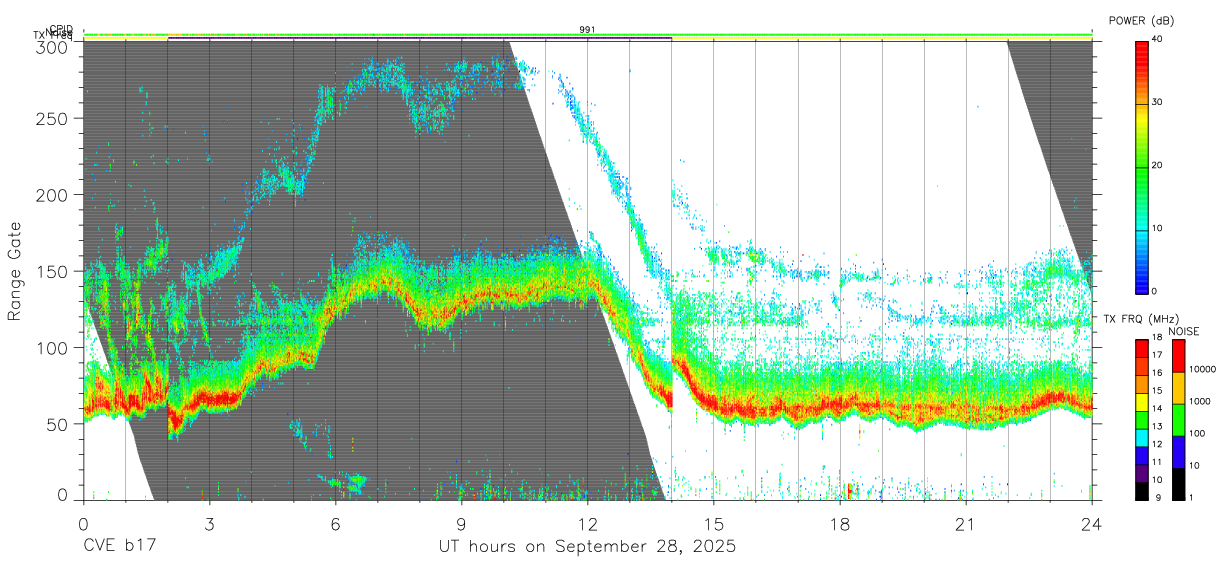Click the 6 tick on the UT hours axis
Image resolution: width=1228 pixels, height=567 pixels.
point(335,523)
